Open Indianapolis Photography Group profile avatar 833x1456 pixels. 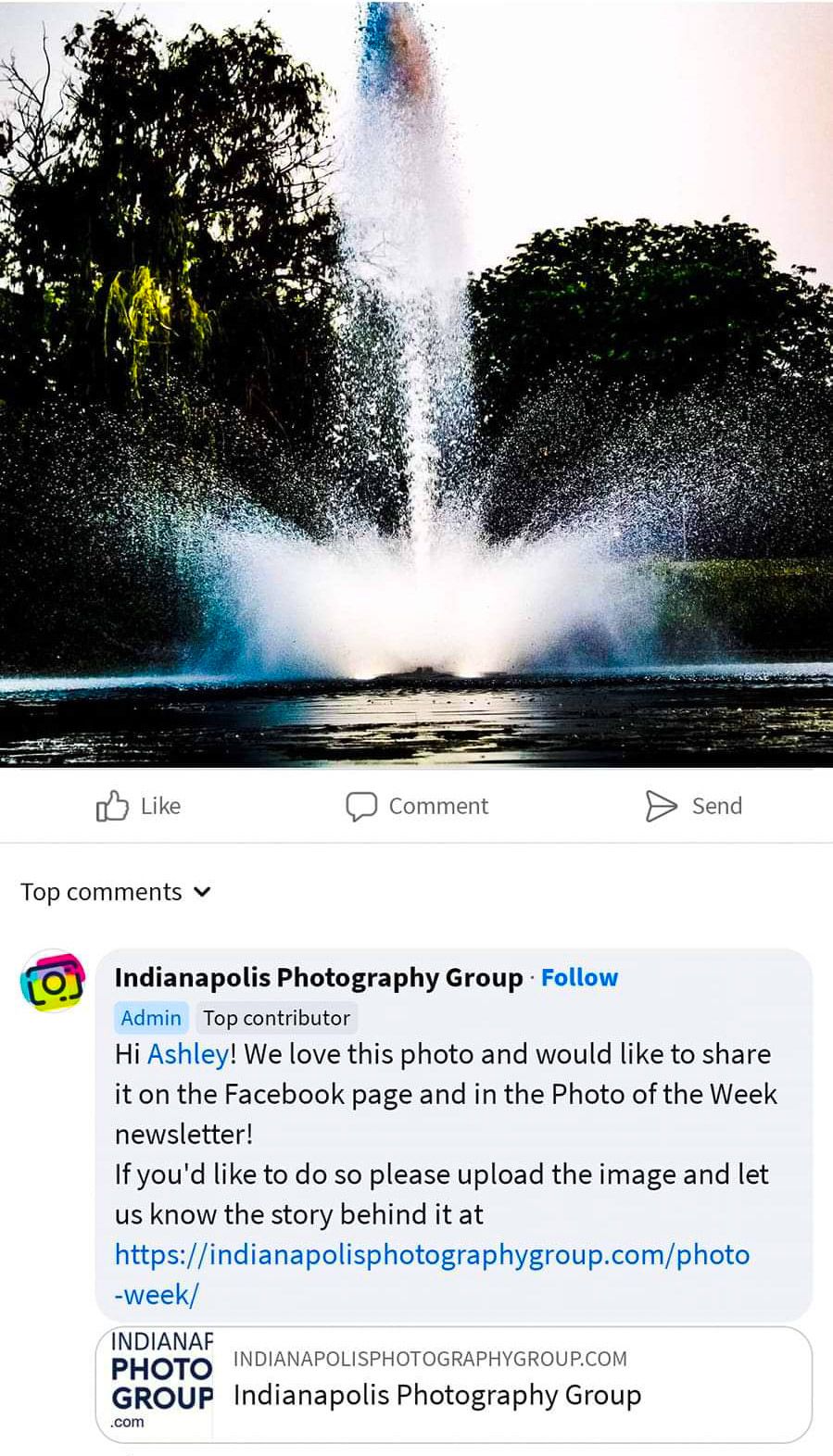pyautogui.click(x=53, y=981)
